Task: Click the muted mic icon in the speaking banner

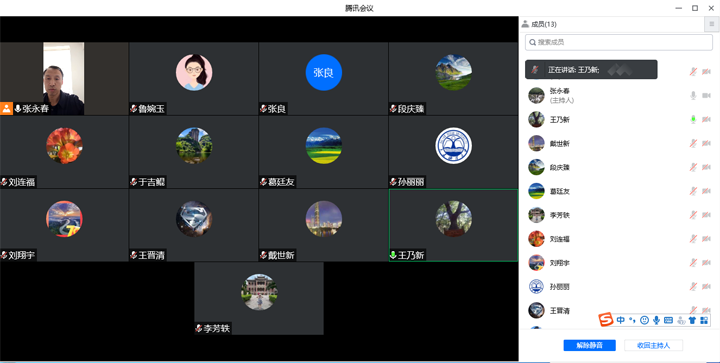Action: pyautogui.click(x=534, y=70)
